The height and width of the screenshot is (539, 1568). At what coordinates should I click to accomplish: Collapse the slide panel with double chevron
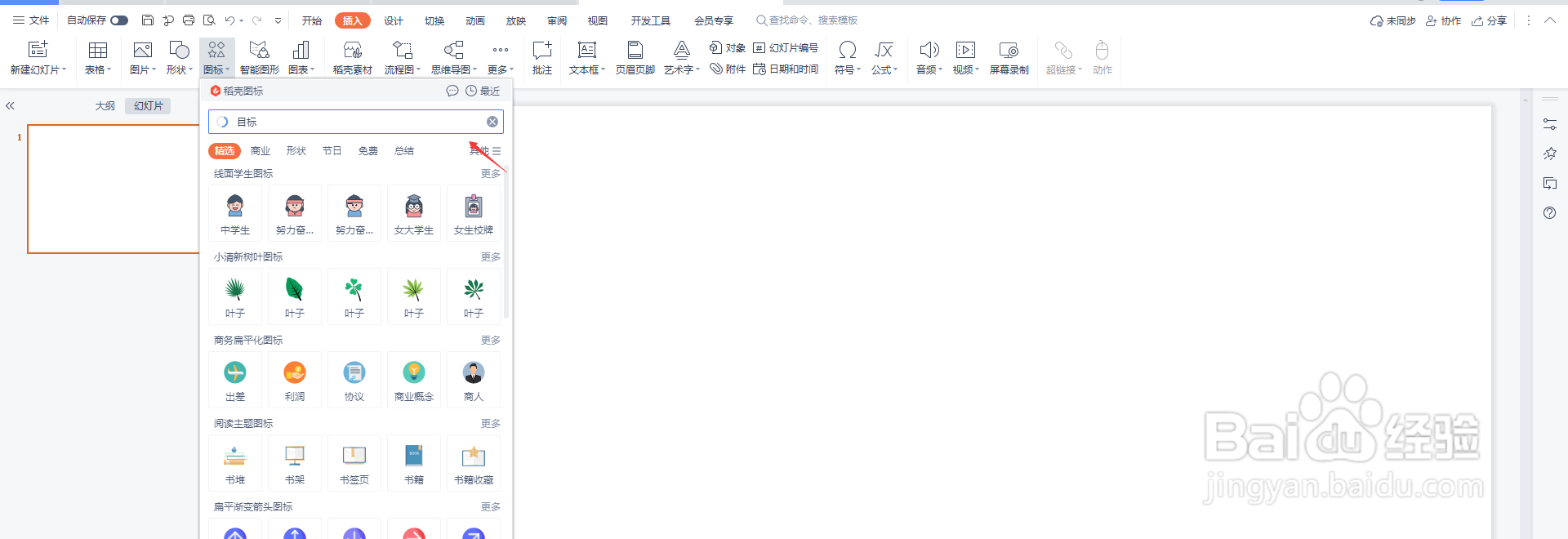click(11, 106)
